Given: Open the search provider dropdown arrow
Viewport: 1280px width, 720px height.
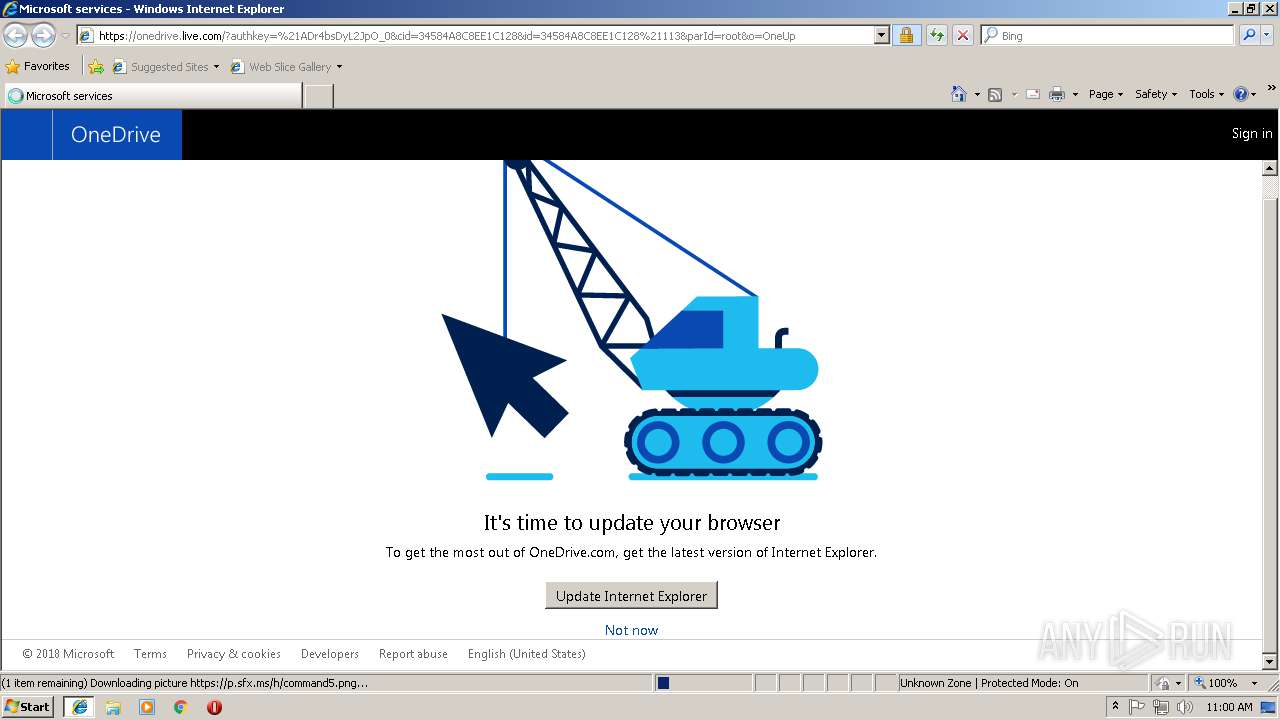Looking at the screenshot, I should (x=1267, y=36).
